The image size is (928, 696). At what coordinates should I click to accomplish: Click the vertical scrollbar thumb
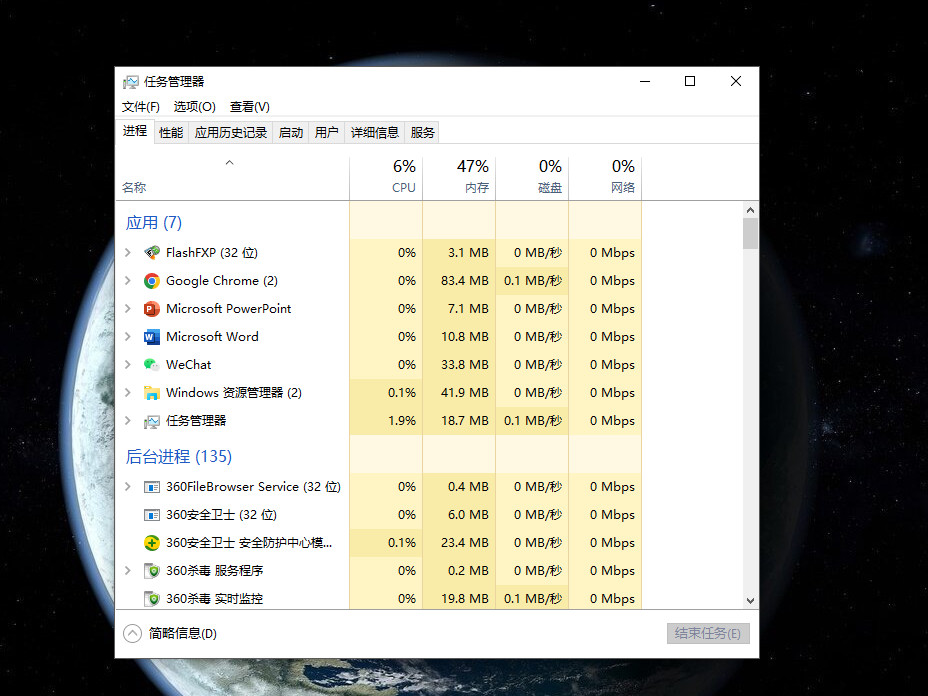click(x=750, y=234)
